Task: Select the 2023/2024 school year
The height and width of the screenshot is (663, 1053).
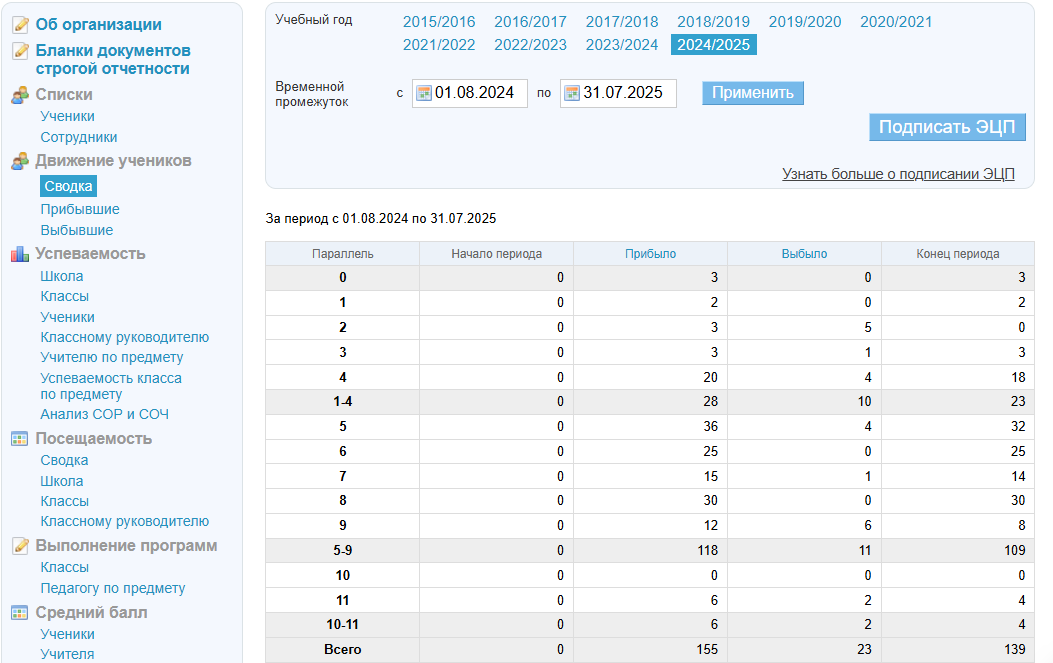Action: click(622, 44)
